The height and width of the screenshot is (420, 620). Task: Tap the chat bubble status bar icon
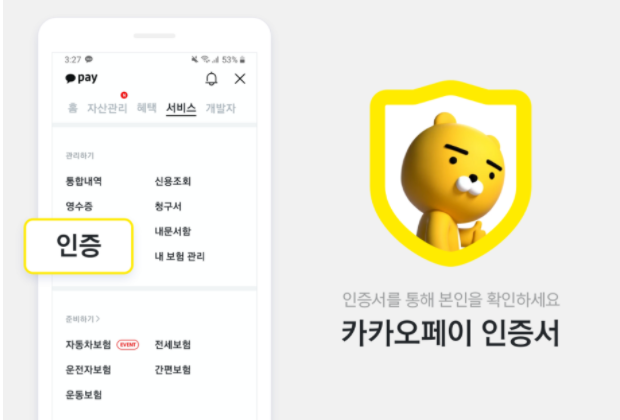point(89,59)
